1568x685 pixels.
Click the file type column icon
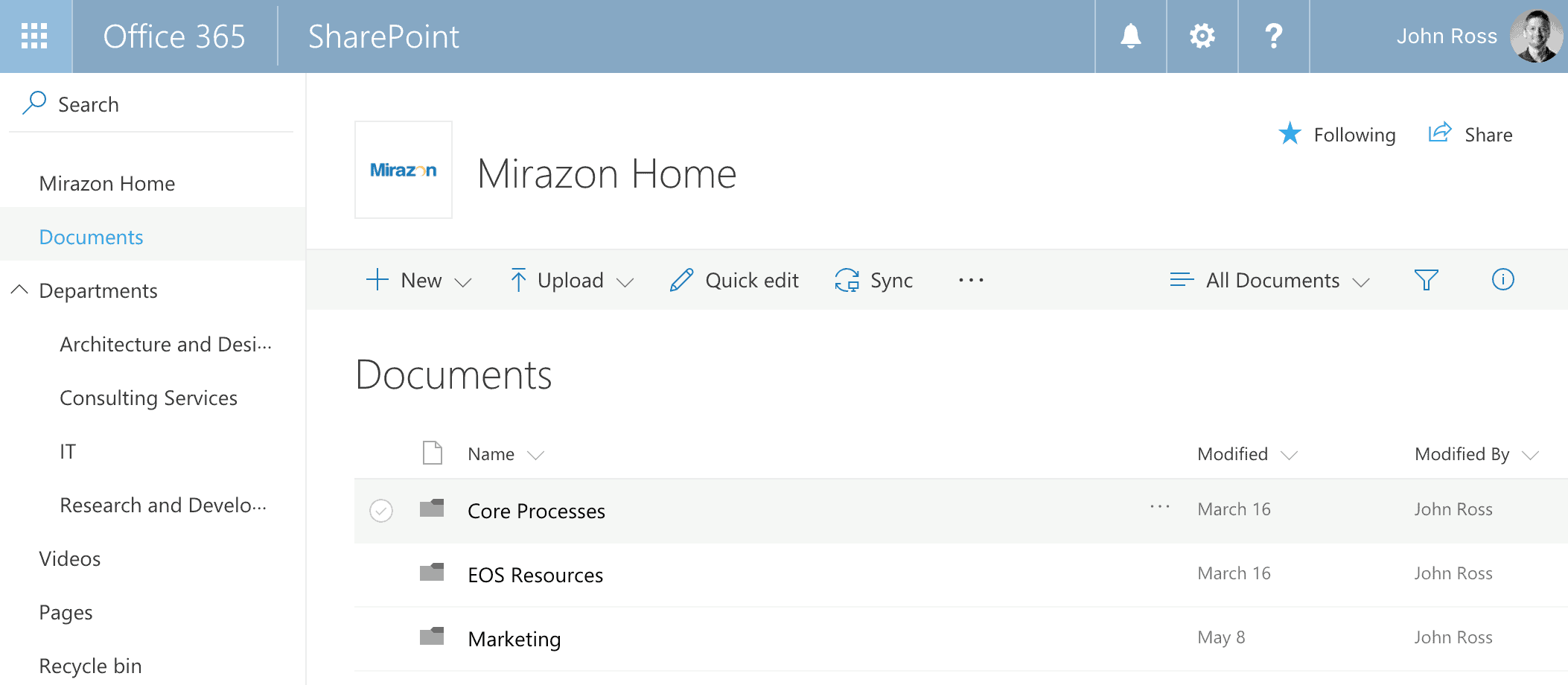point(433,453)
